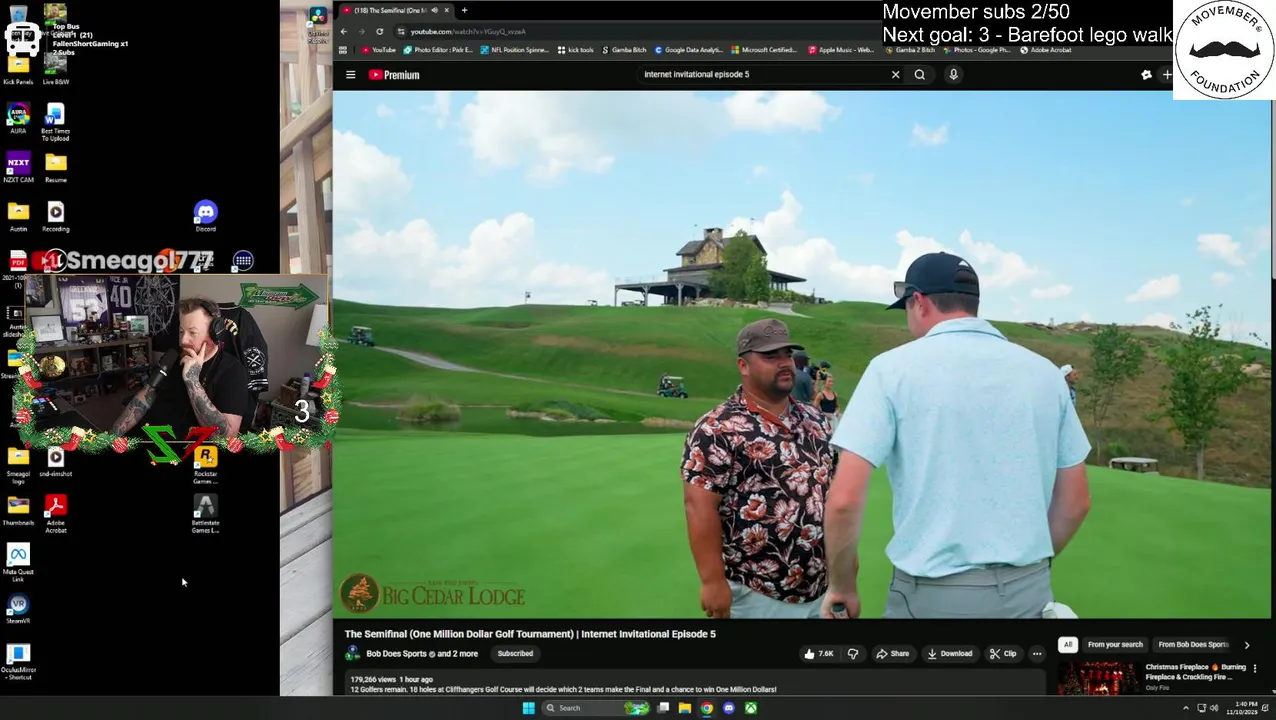
Task: Open Adobe Acrobat desktop shortcut
Action: click(56, 514)
